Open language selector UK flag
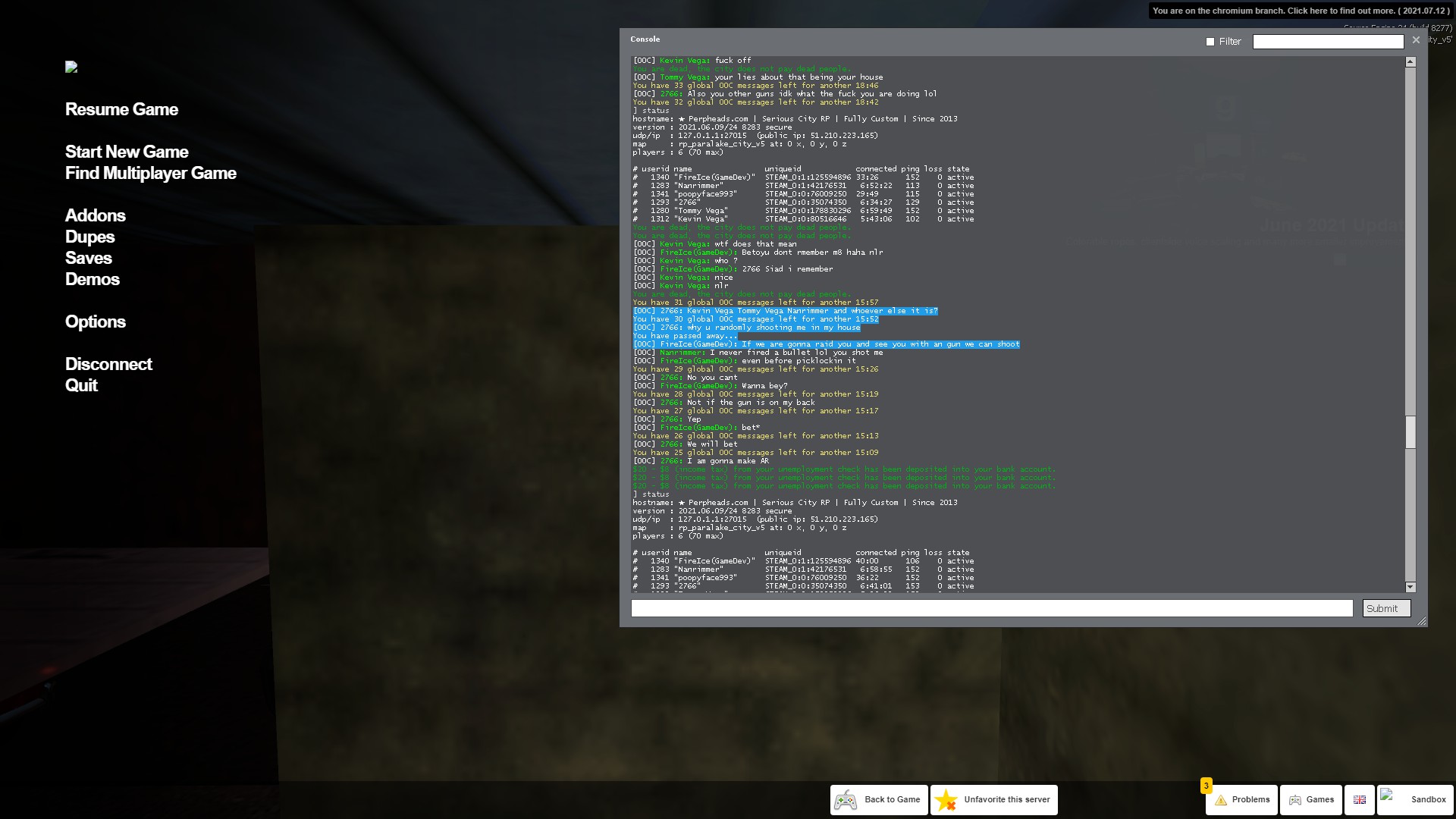 coord(1360,800)
